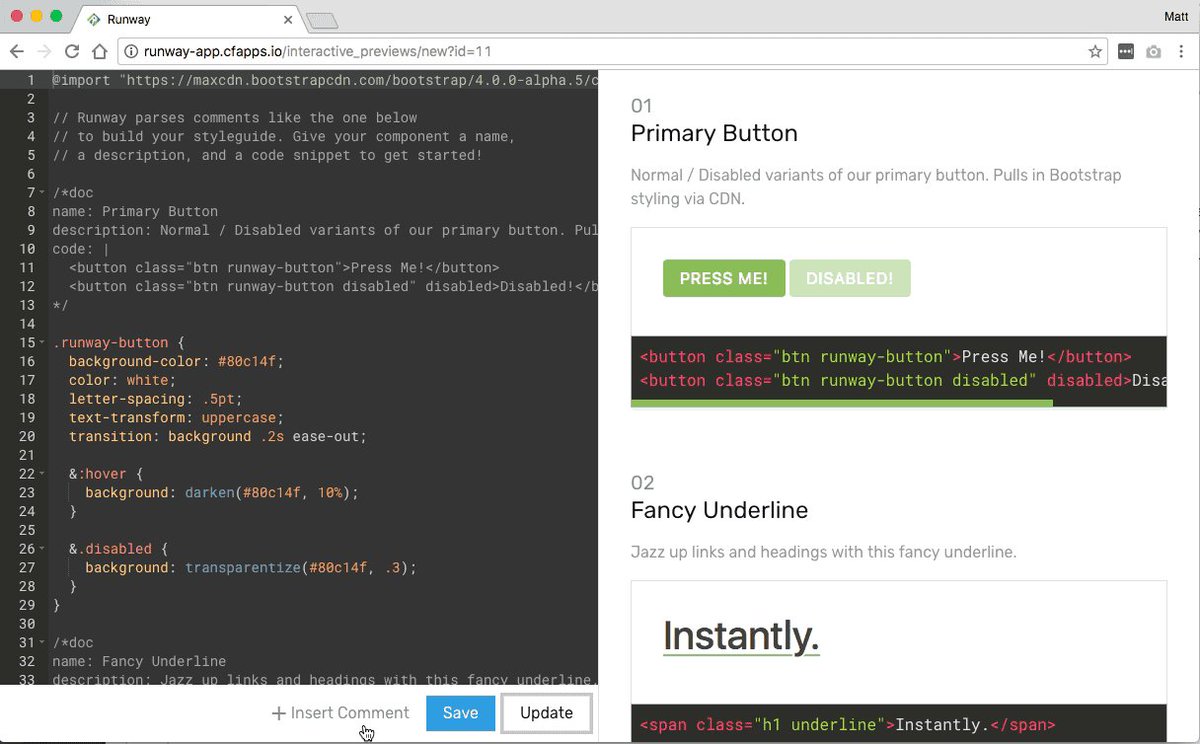Click the Jazz up links description text
The height and width of the screenshot is (744, 1200).
[824, 552]
